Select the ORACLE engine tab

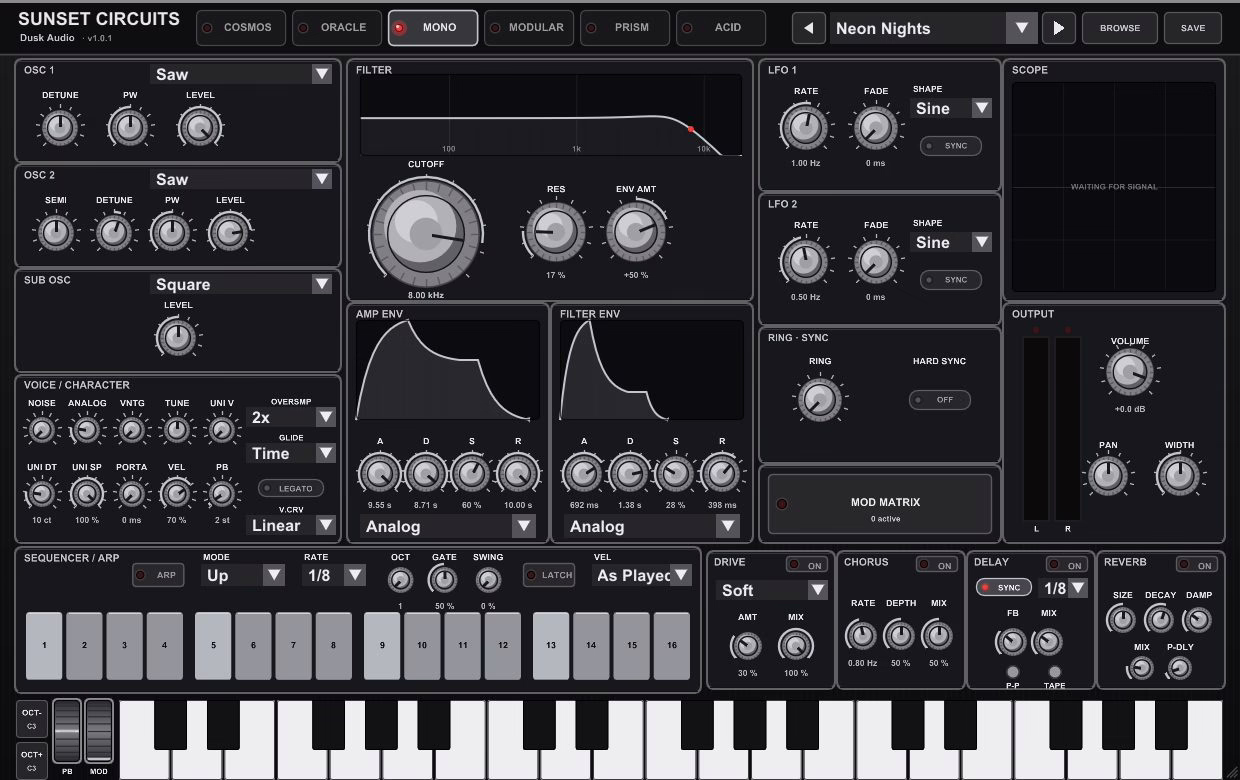(x=336, y=28)
